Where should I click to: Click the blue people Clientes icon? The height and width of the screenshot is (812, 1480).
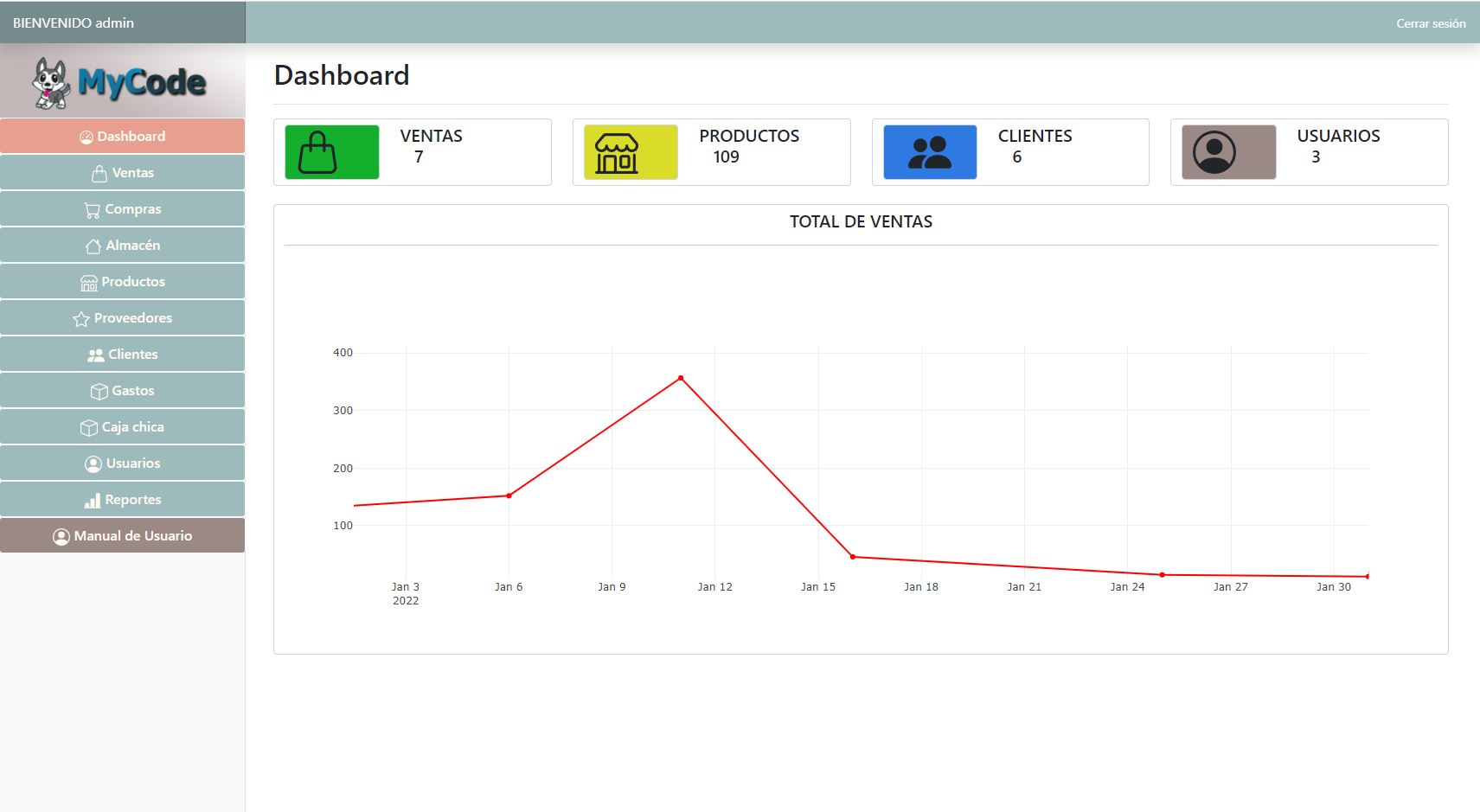930,152
